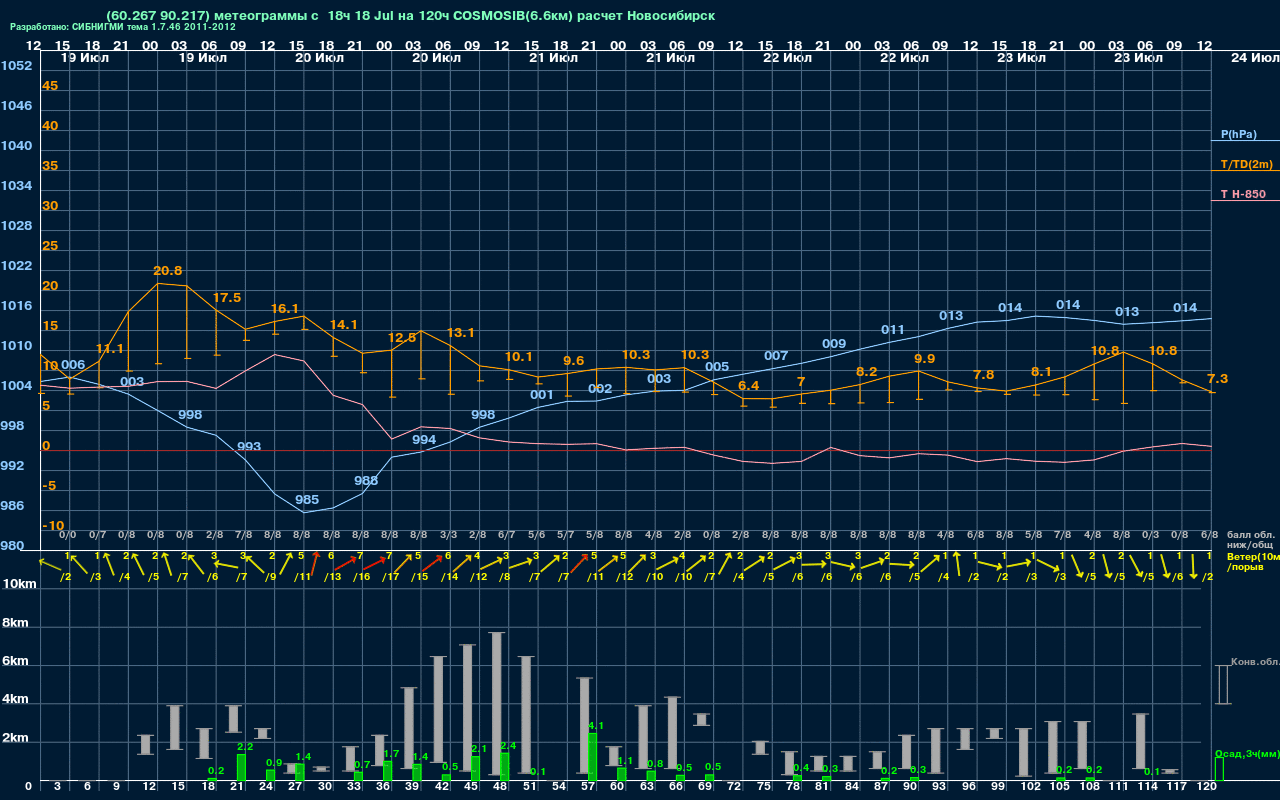
Task: Click the temperature value 6.4
Action: pos(748,386)
